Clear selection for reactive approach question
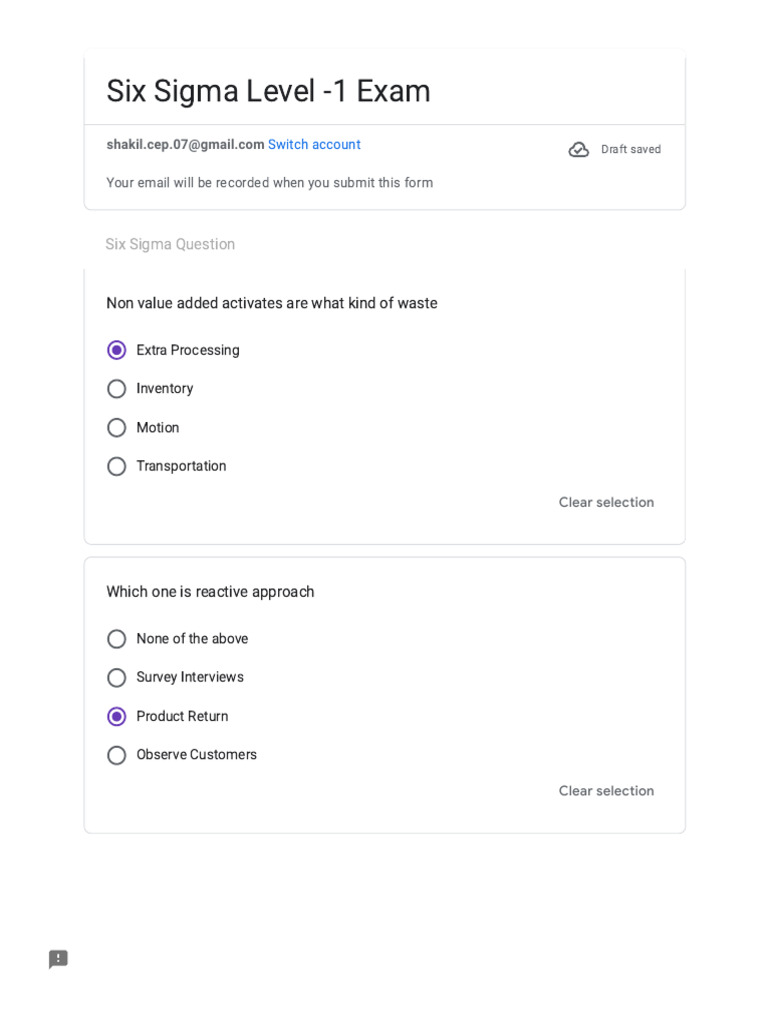The height and width of the screenshot is (1024, 768). tap(606, 791)
